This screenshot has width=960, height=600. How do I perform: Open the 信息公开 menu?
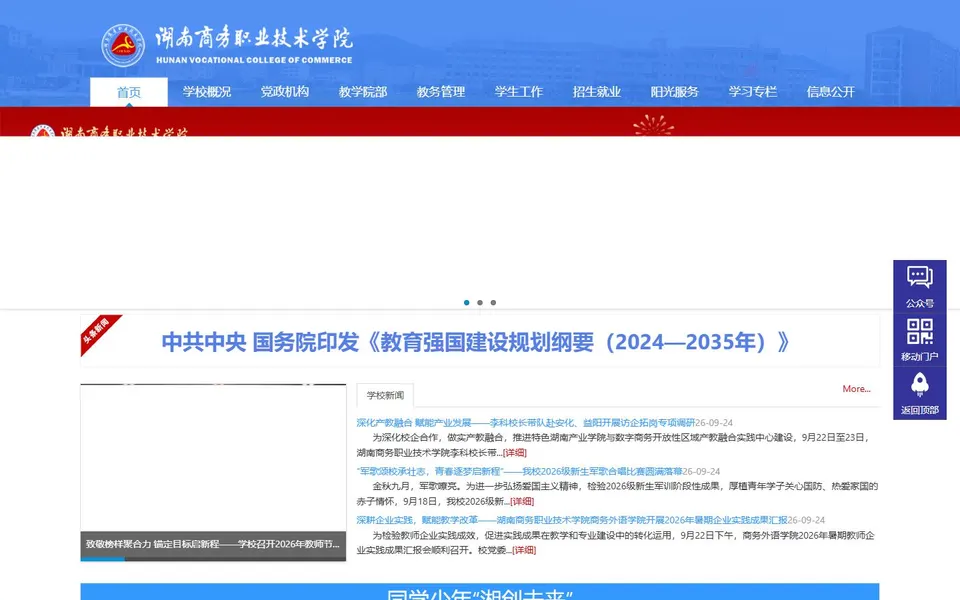[x=831, y=92]
